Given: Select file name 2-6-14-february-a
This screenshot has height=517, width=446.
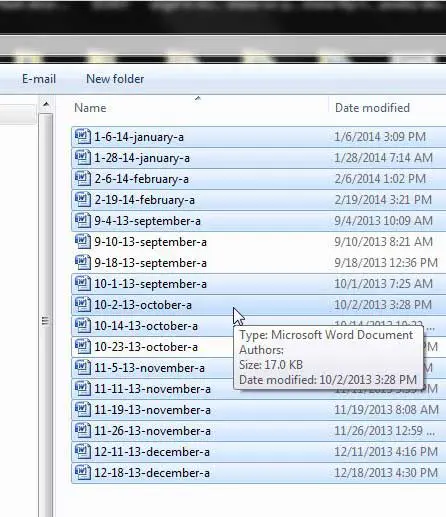Looking at the screenshot, I should [x=142, y=179].
